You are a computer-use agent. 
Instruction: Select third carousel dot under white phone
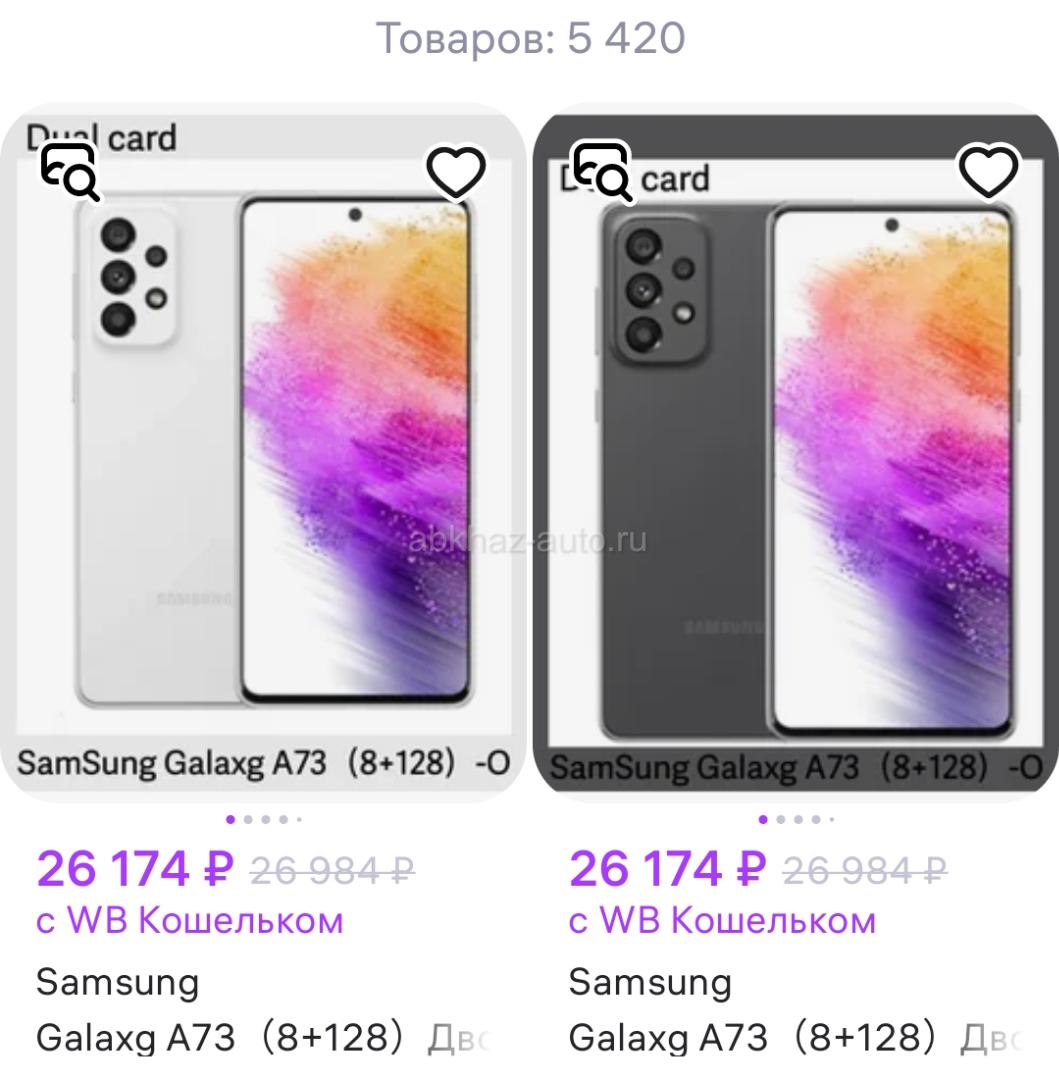click(x=266, y=820)
